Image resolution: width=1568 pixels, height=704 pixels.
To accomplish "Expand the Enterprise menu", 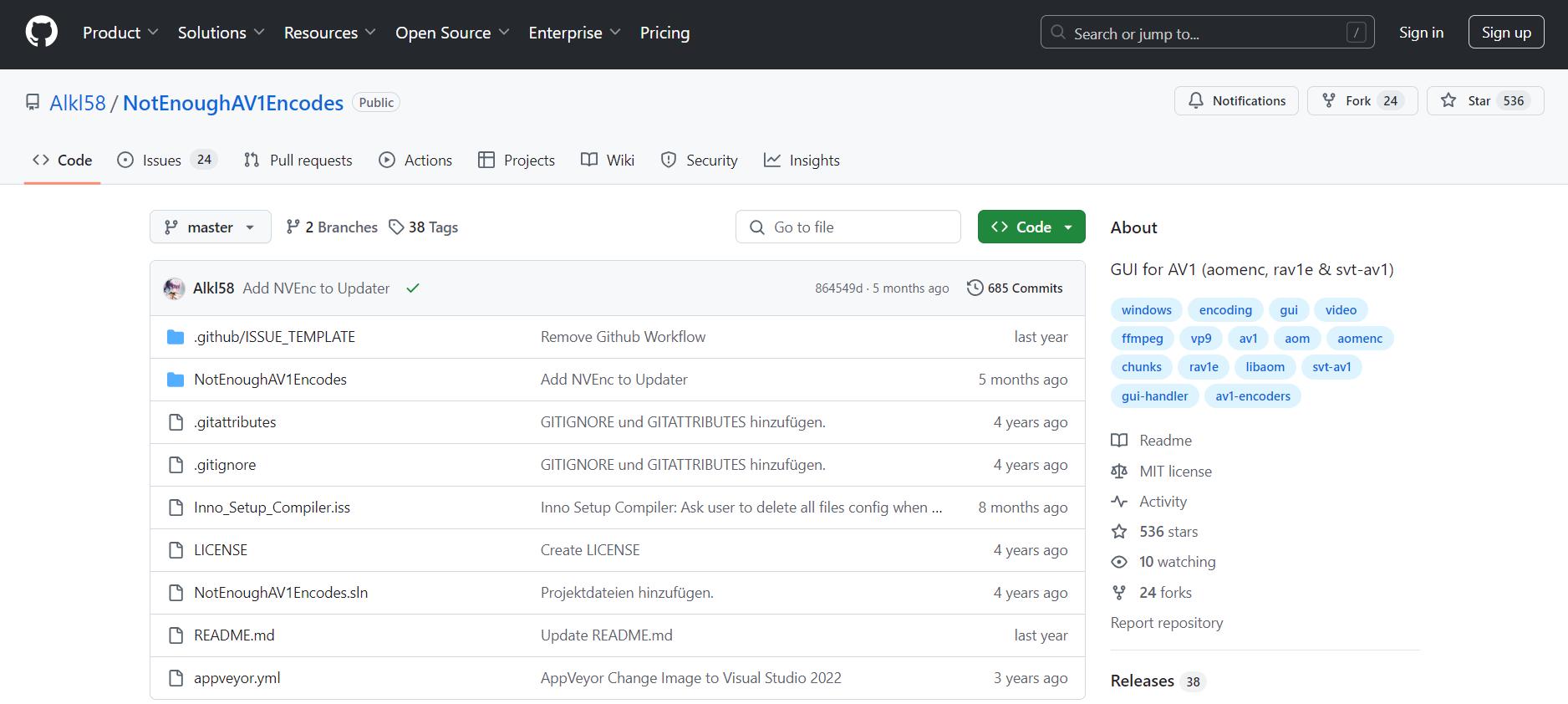I will 574,33.
